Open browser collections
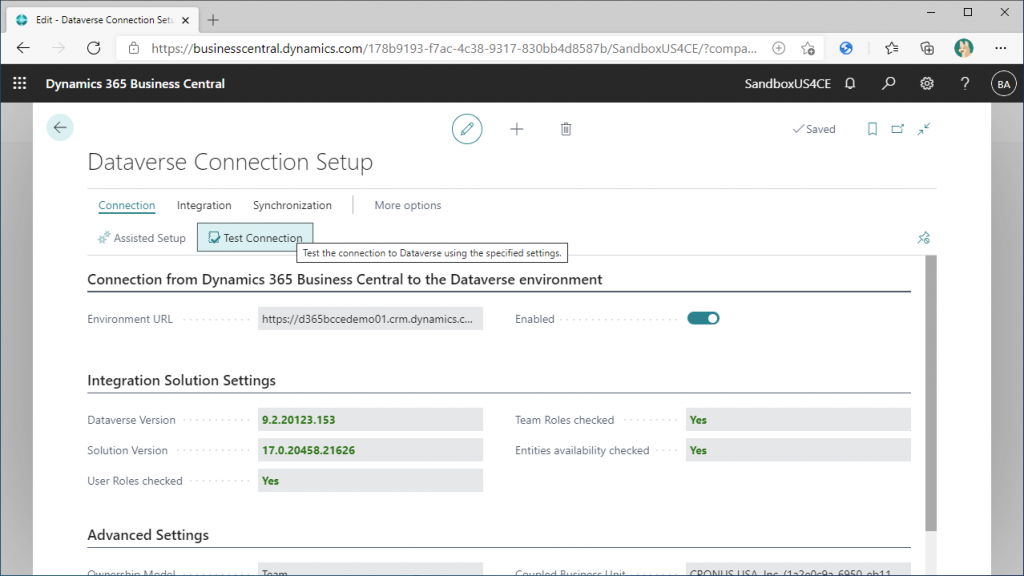Viewport: 1024px width, 576px height. [x=927, y=48]
